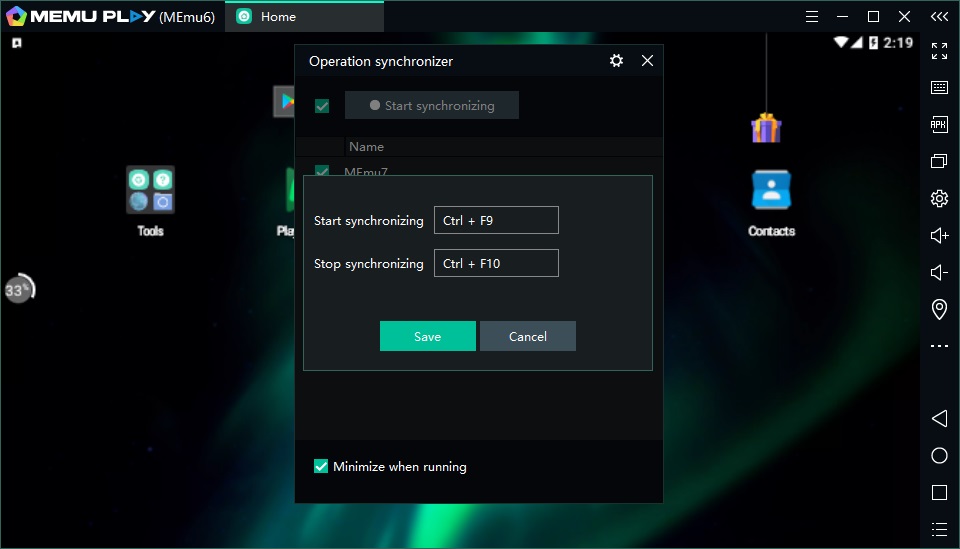The height and width of the screenshot is (549, 960).
Task: Tap the Android back triangle button
Action: coord(939,418)
